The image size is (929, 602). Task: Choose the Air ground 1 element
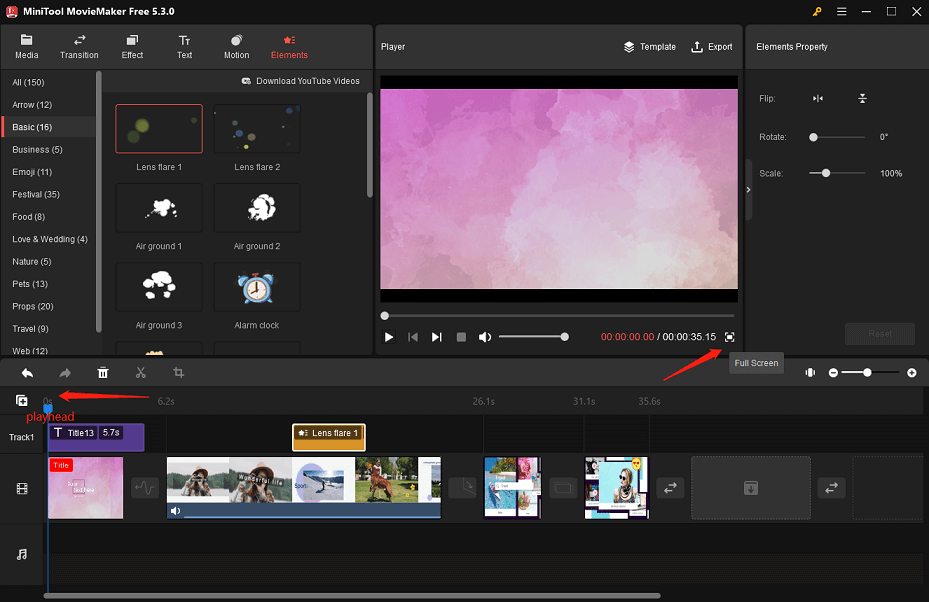159,208
